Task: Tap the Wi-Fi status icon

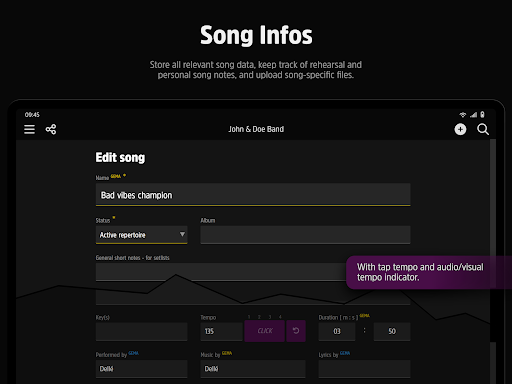Action: [x=463, y=115]
